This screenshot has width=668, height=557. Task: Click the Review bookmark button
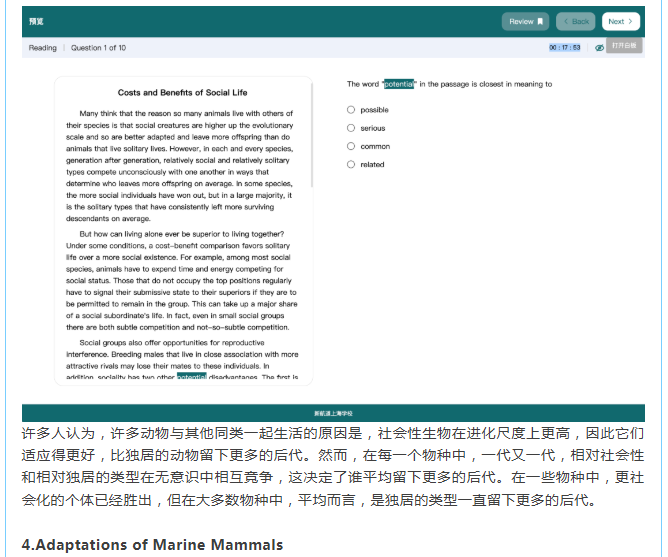click(x=525, y=21)
